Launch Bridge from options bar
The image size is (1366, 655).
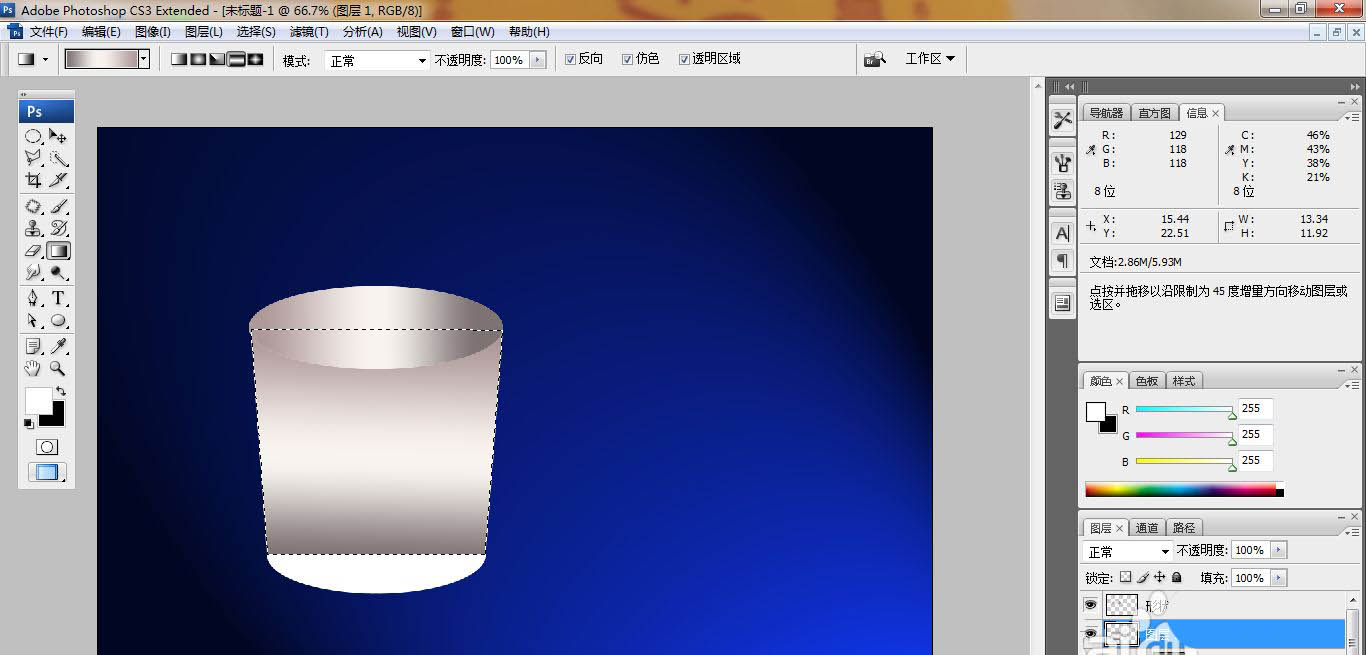pos(876,59)
